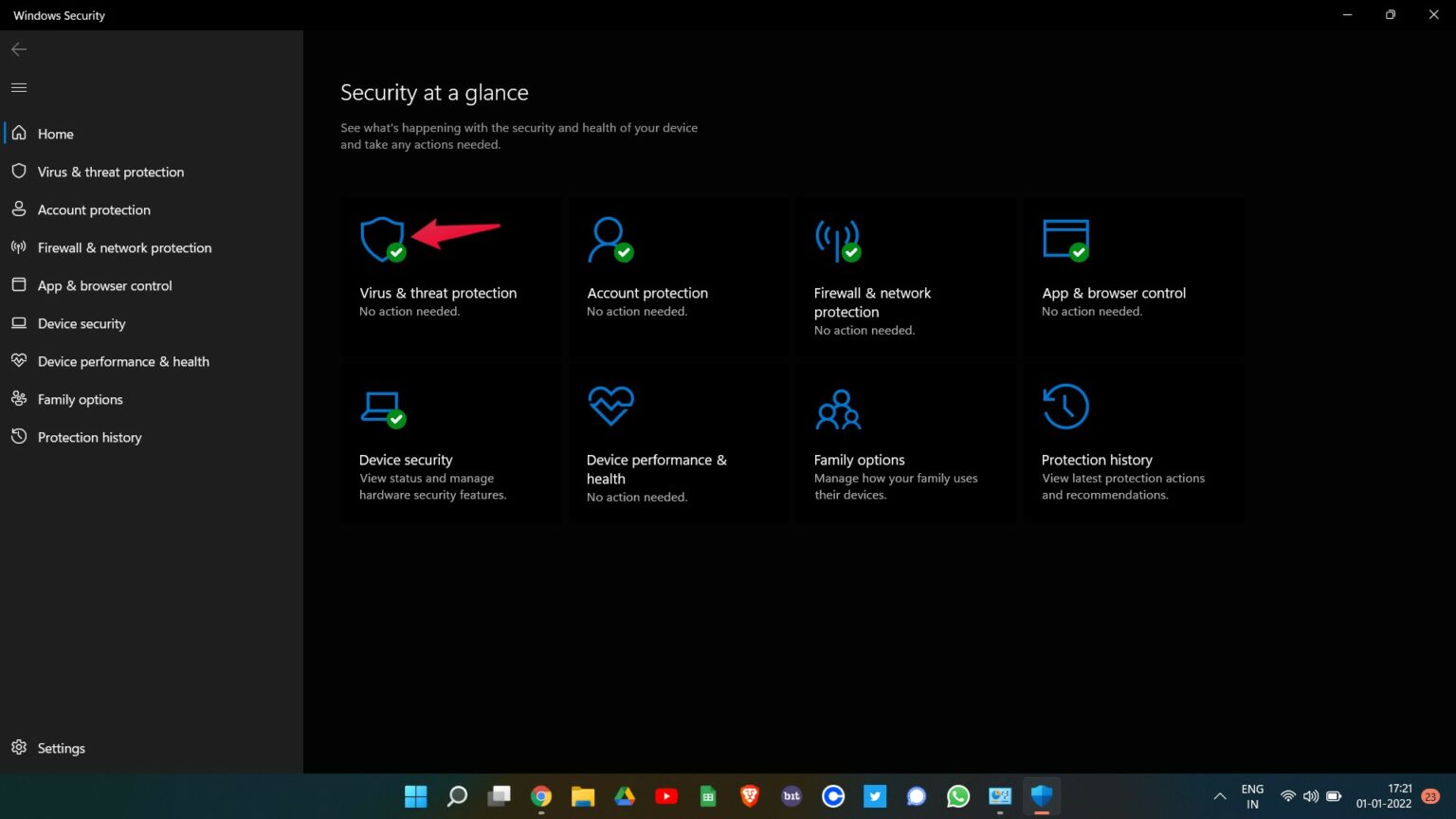Open App & browser control via its window icon
This screenshot has height=819, width=1456.
point(1065,238)
